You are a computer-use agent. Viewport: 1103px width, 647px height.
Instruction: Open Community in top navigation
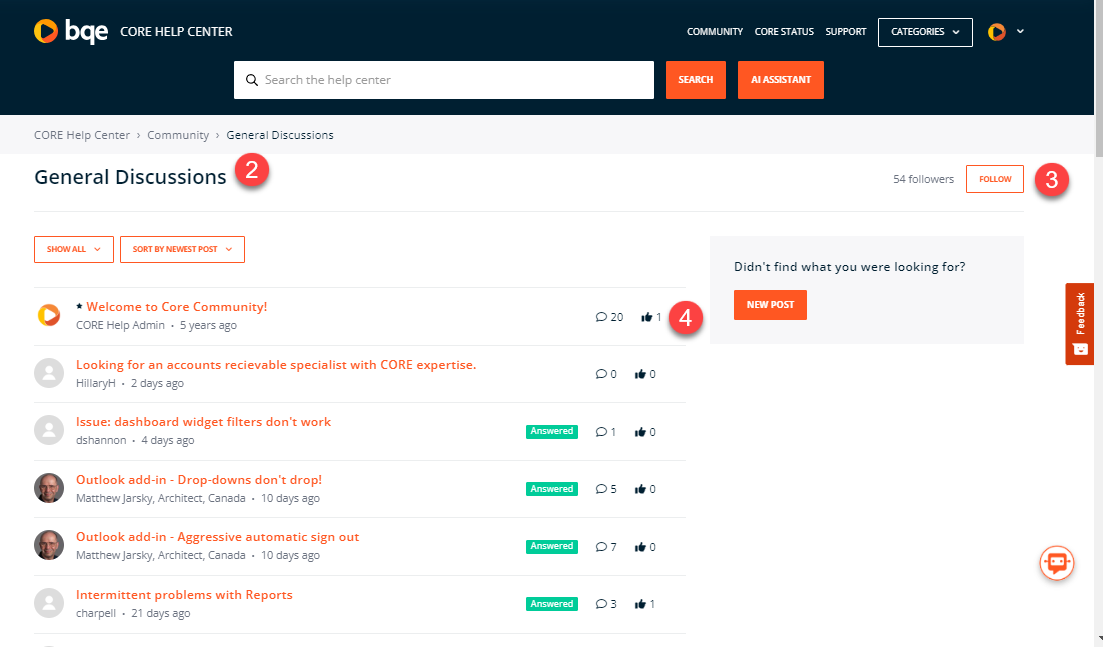[x=715, y=32]
